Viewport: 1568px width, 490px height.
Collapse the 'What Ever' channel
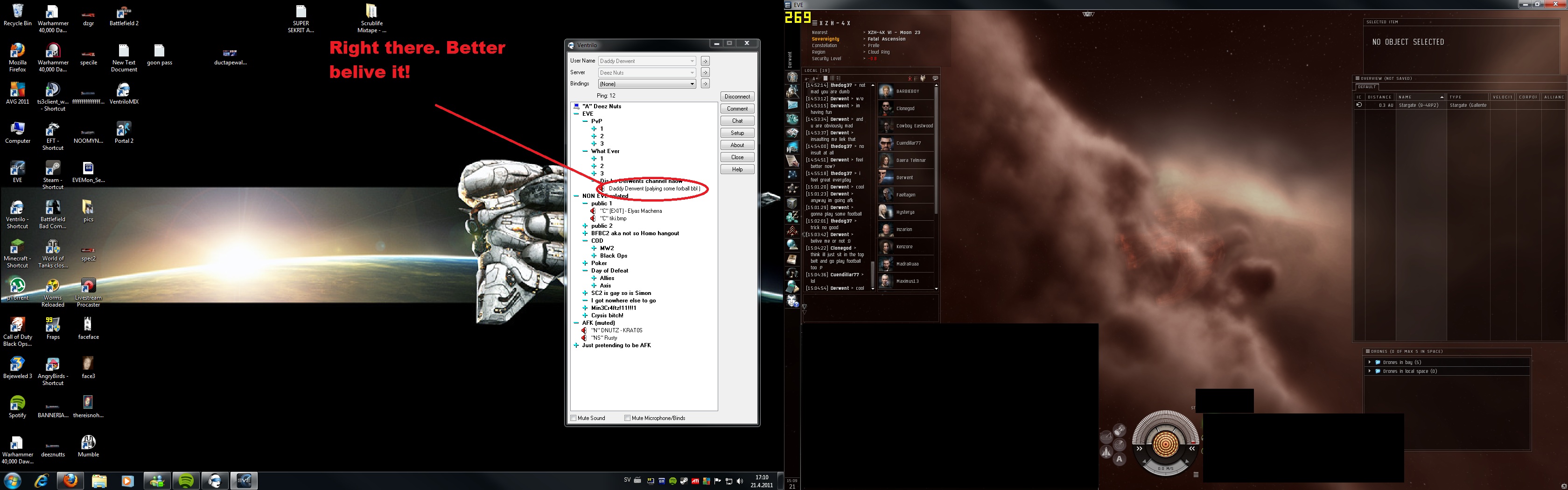585,151
